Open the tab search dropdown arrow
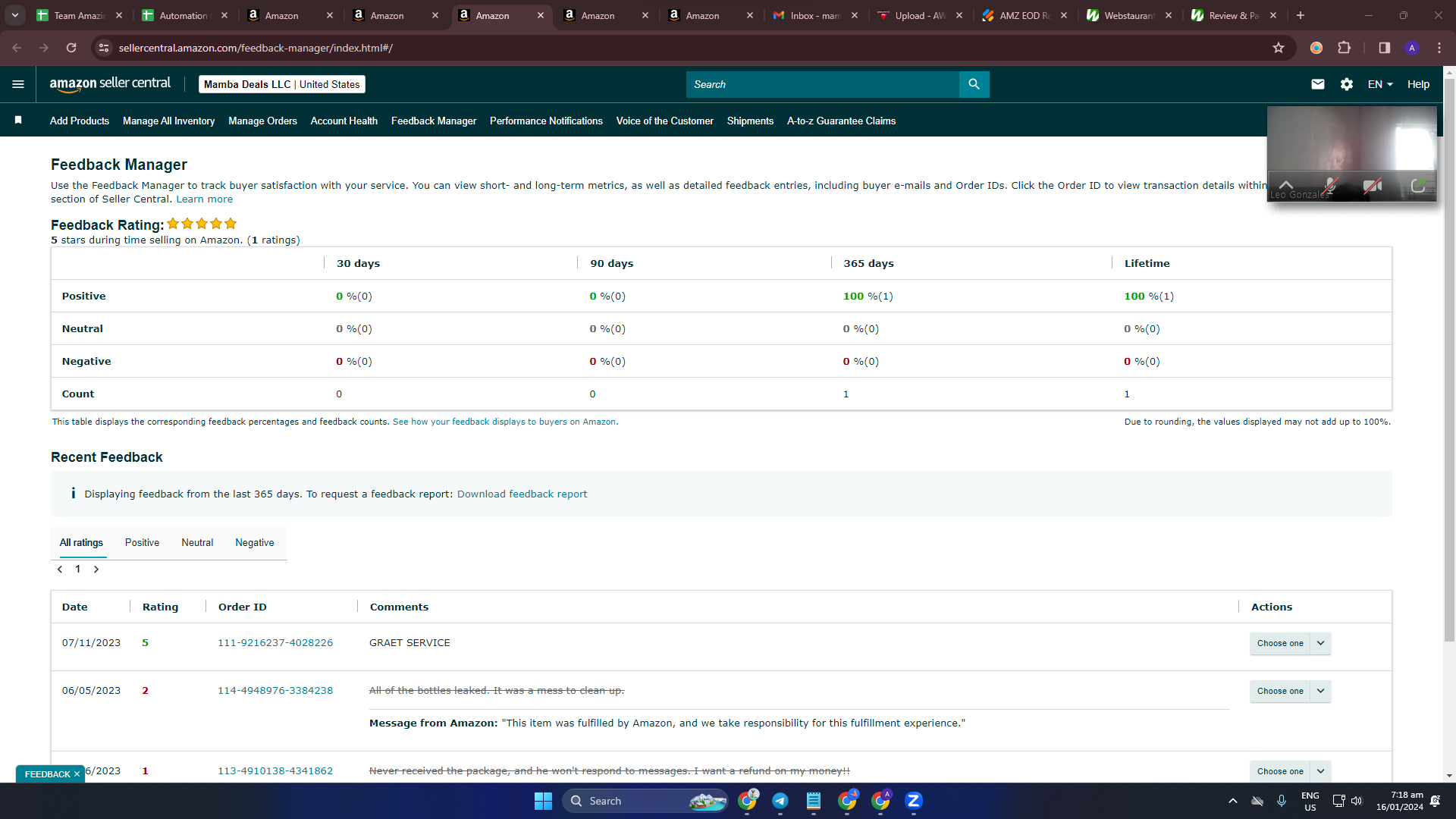The image size is (1456, 819). 14,15
